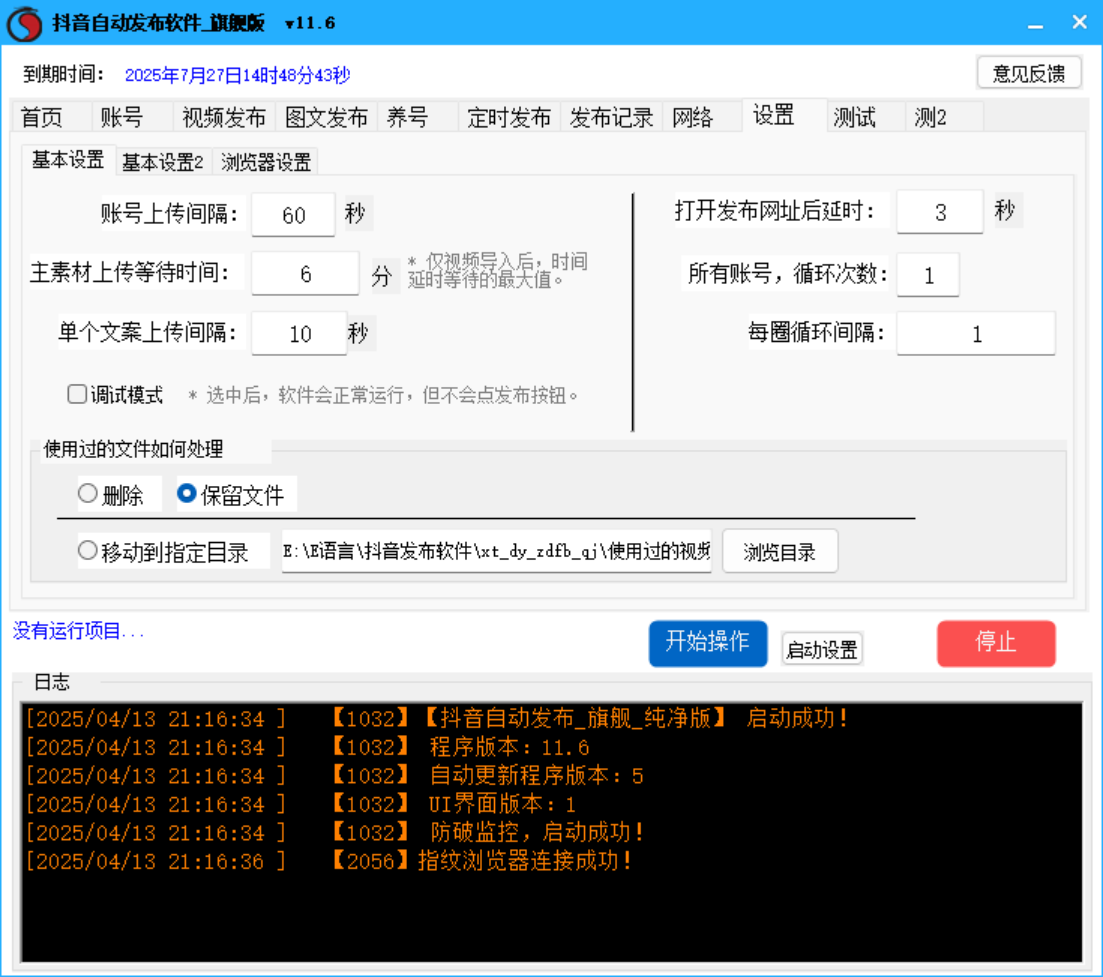Click the 主素材上传等待时间 field showing 6
This screenshot has width=1103, height=977.
(x=305, y=274)
